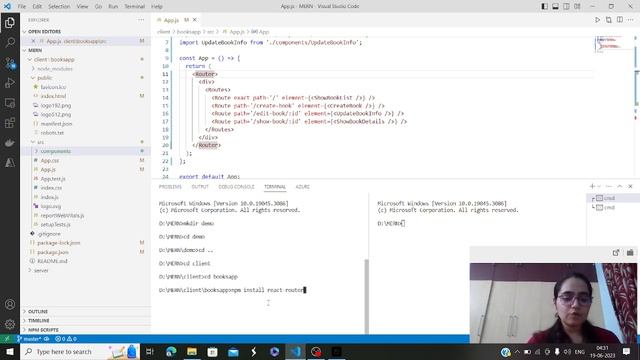Image resolution: width=640 pixels, height=360 pixels.
Task: Select the first cmd terminal in list
Action: [x=609, y=198]
